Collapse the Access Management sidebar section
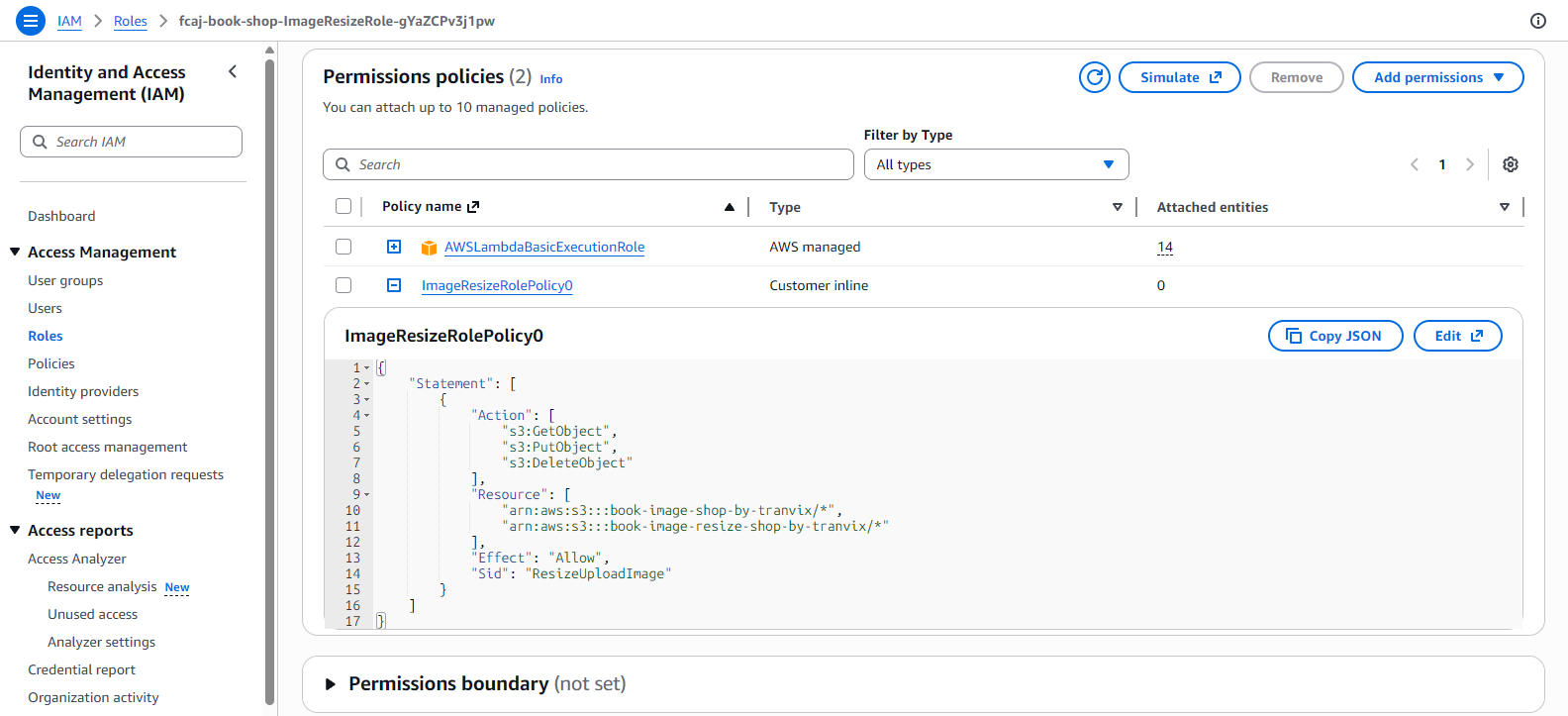Screen dimensions: 1568x716 [x=15, y=252]
